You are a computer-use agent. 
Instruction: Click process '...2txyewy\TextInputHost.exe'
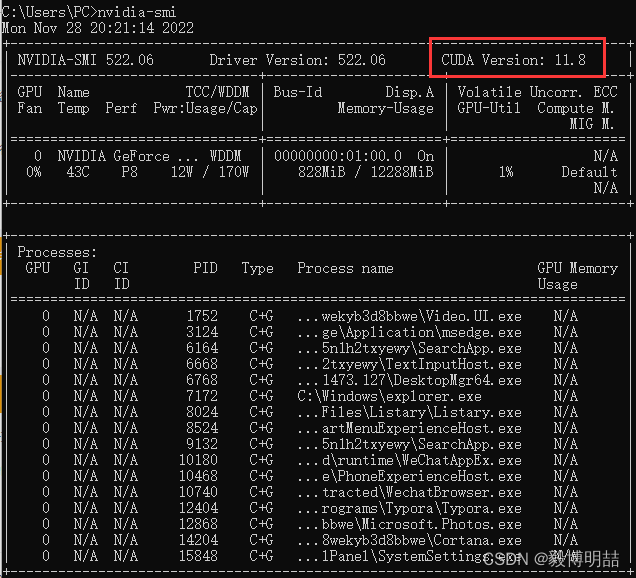(x=409, y=364)
